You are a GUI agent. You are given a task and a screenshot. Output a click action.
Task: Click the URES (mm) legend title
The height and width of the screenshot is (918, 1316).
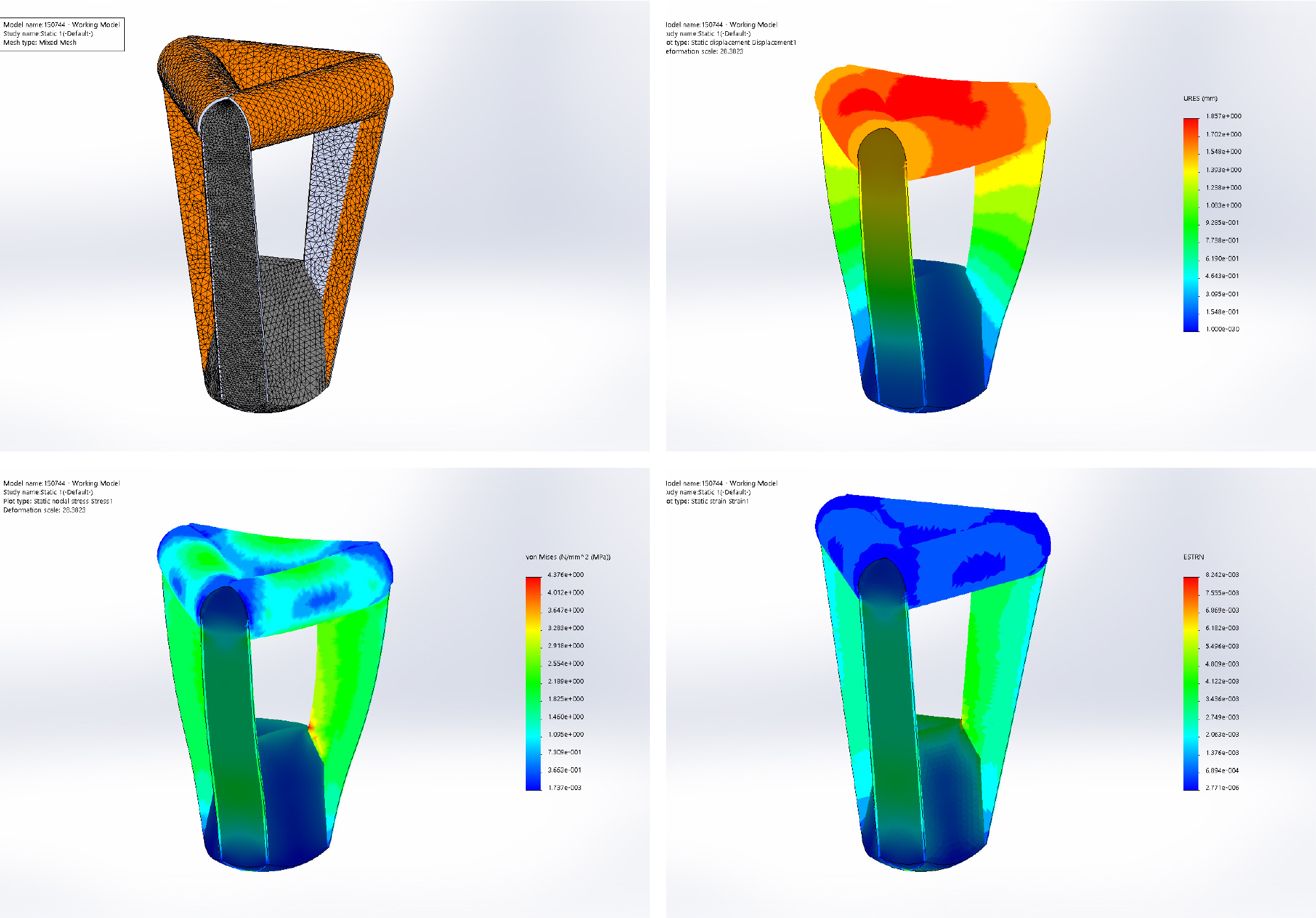click(x=1200, y=99)
